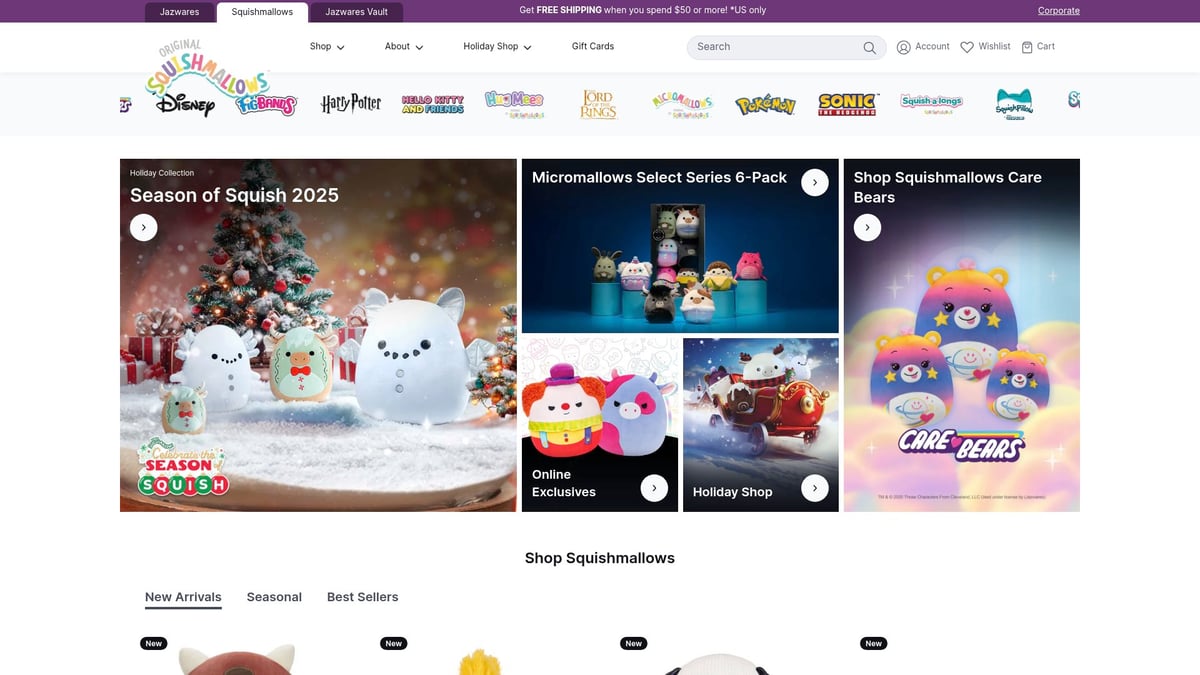Open the shopping Cart icon

click(x=1027, y=47)
